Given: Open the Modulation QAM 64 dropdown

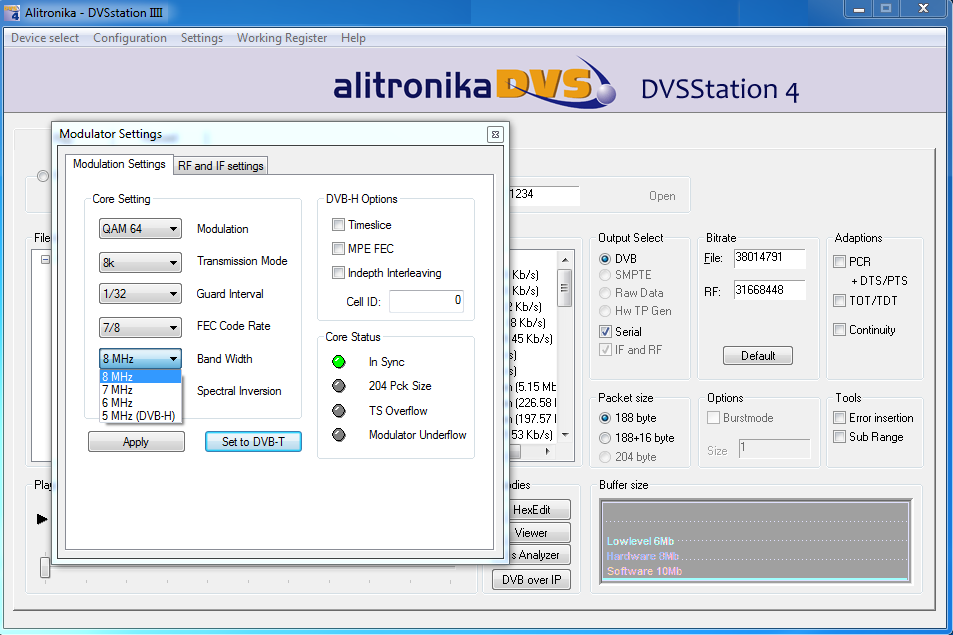Looking at the screenshot, I should coord(141,229).
